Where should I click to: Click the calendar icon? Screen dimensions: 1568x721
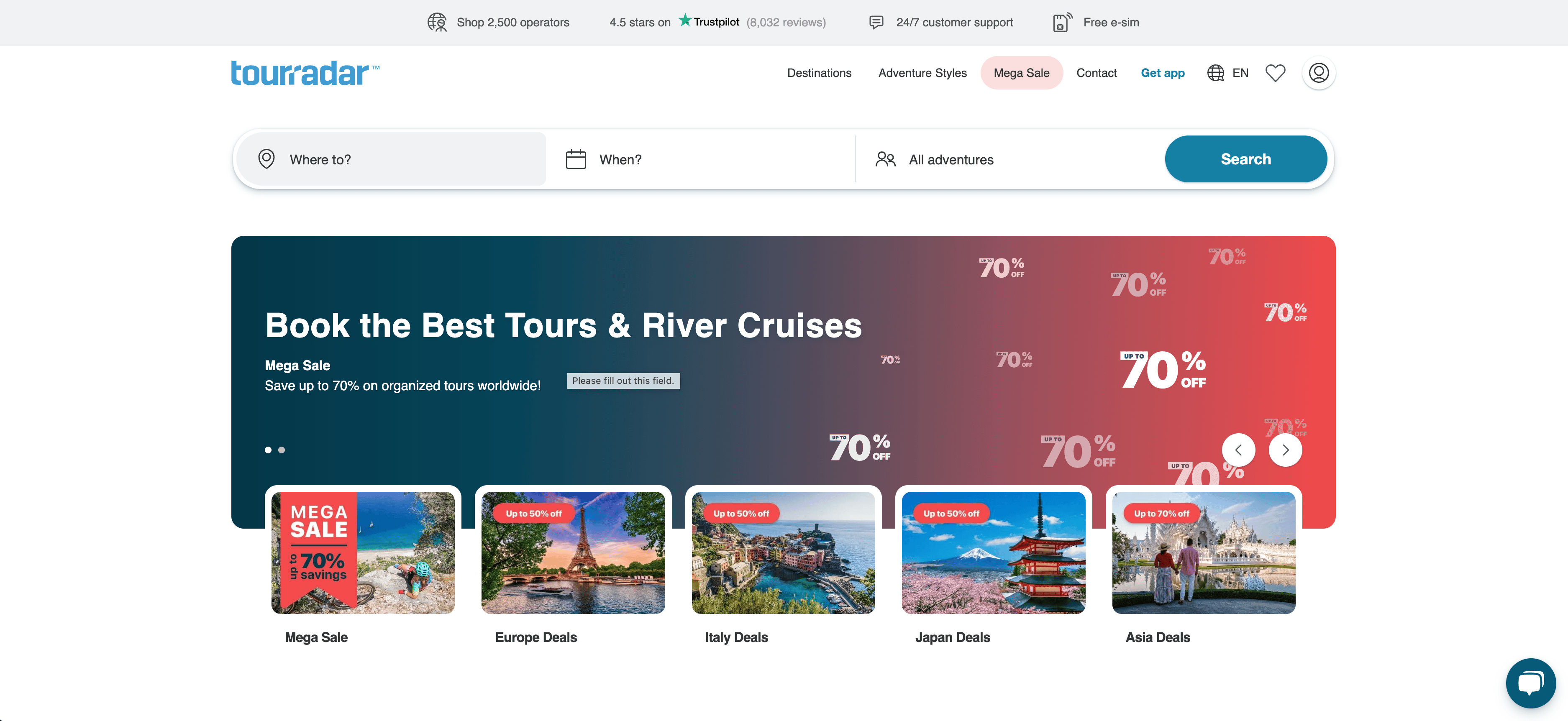pos(576,159)
